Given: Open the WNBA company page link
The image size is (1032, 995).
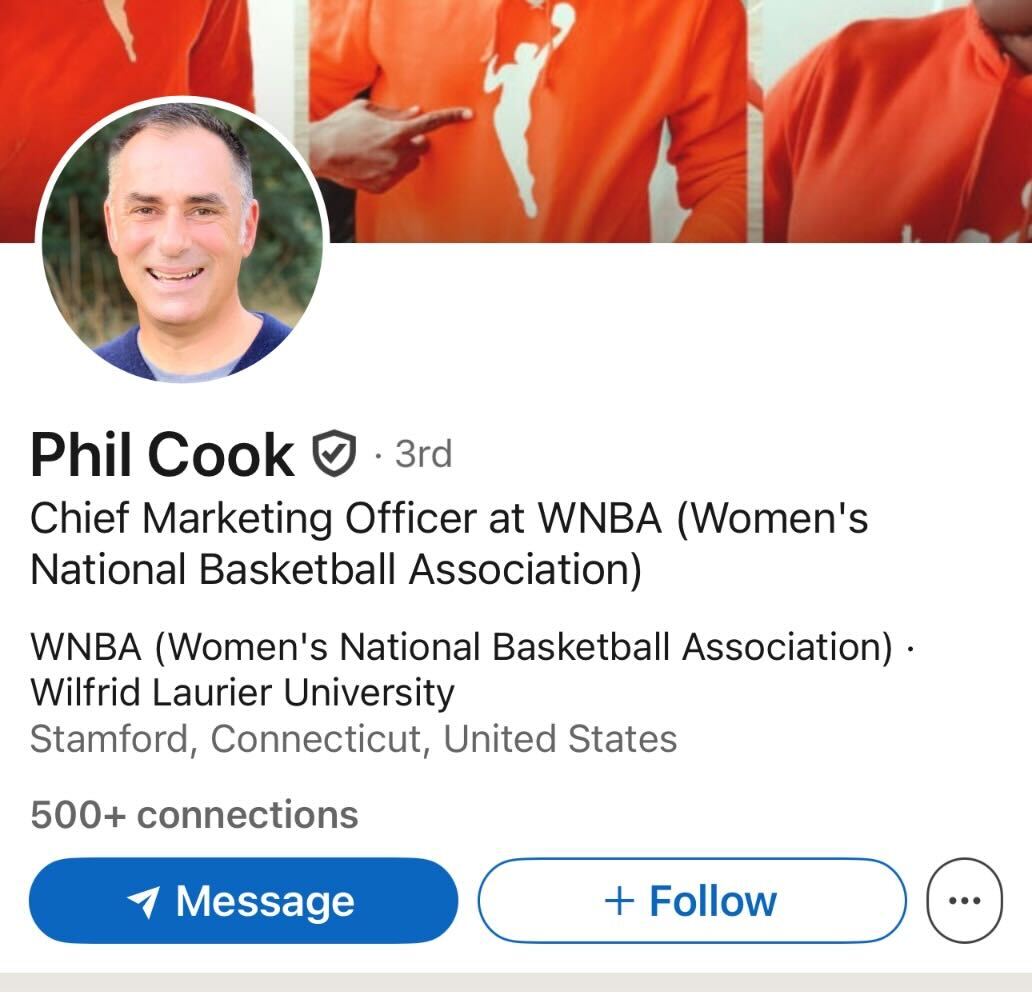Looking at the screenshot, I should [461, 646].
